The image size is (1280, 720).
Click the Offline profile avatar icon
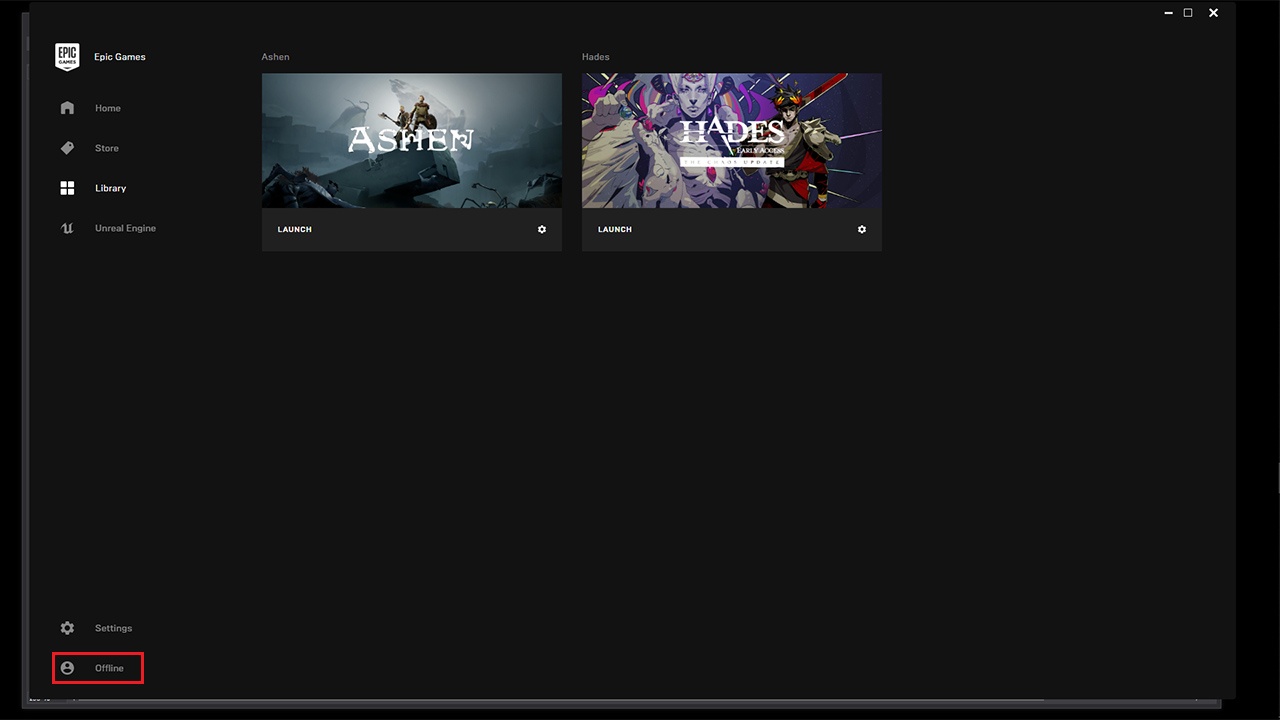point(67,668)
